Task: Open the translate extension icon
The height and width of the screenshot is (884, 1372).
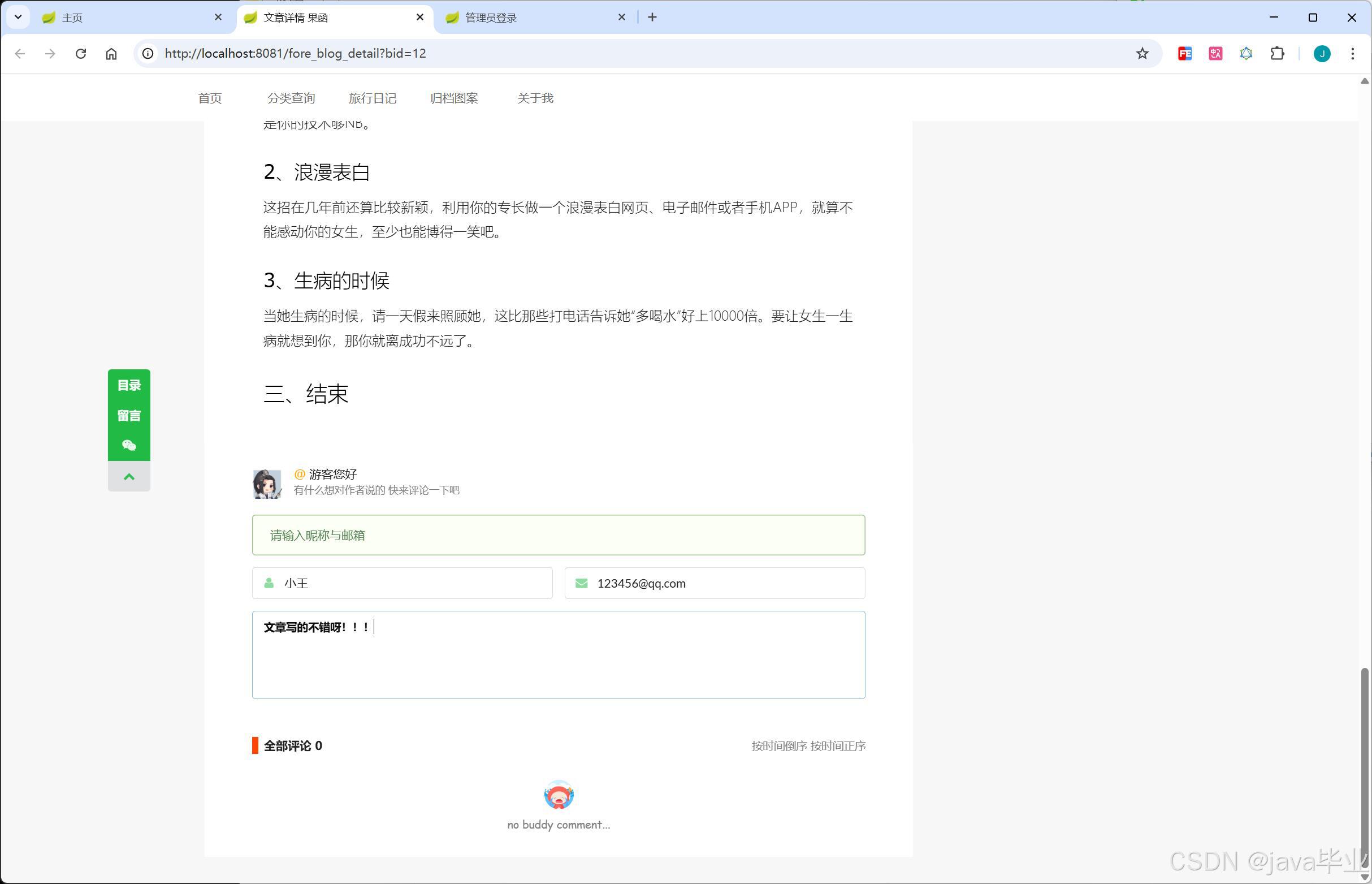Action: (1215, 53)
